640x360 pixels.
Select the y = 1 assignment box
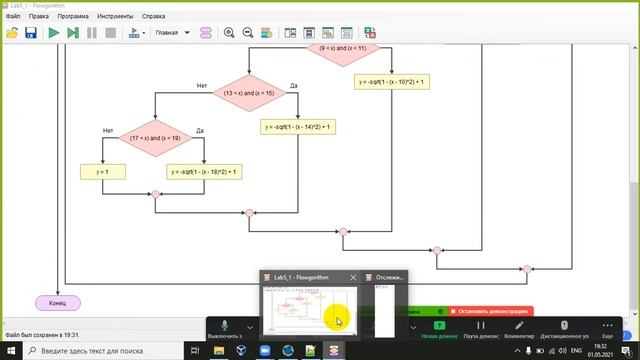[x=103, y=172]
